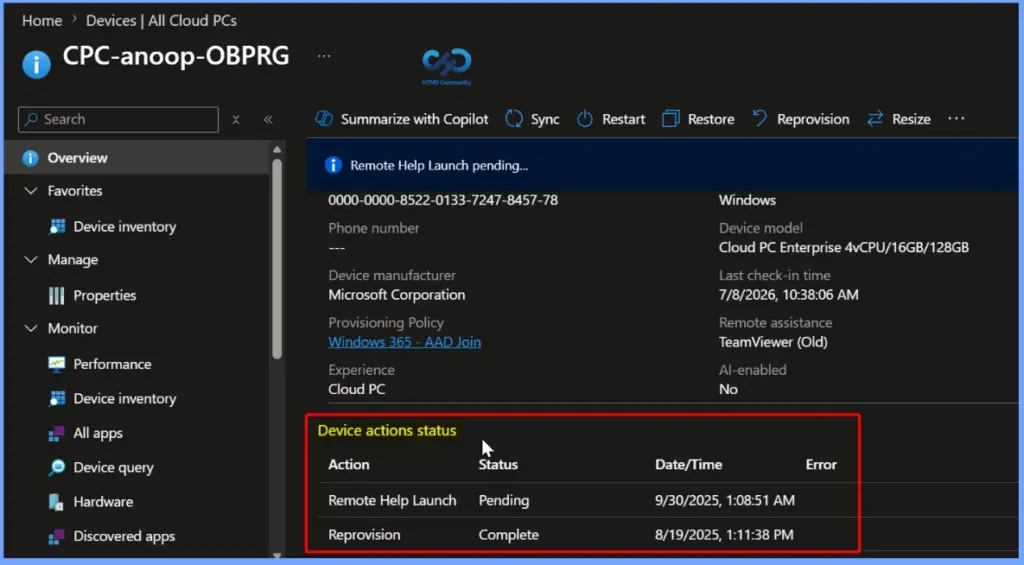1024x565 pixels.
Task: Click the Status column header
Action: (x=498, y=464)
